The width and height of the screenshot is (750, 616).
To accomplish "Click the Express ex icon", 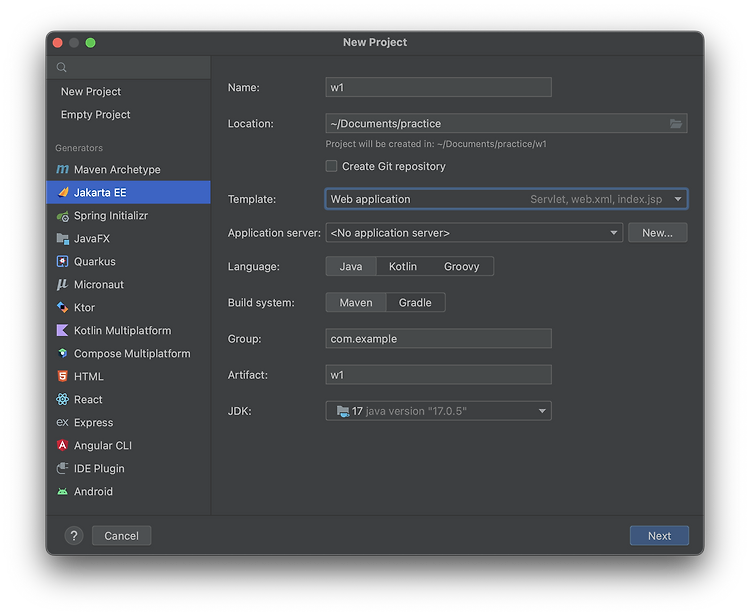I will click(63, 422).
